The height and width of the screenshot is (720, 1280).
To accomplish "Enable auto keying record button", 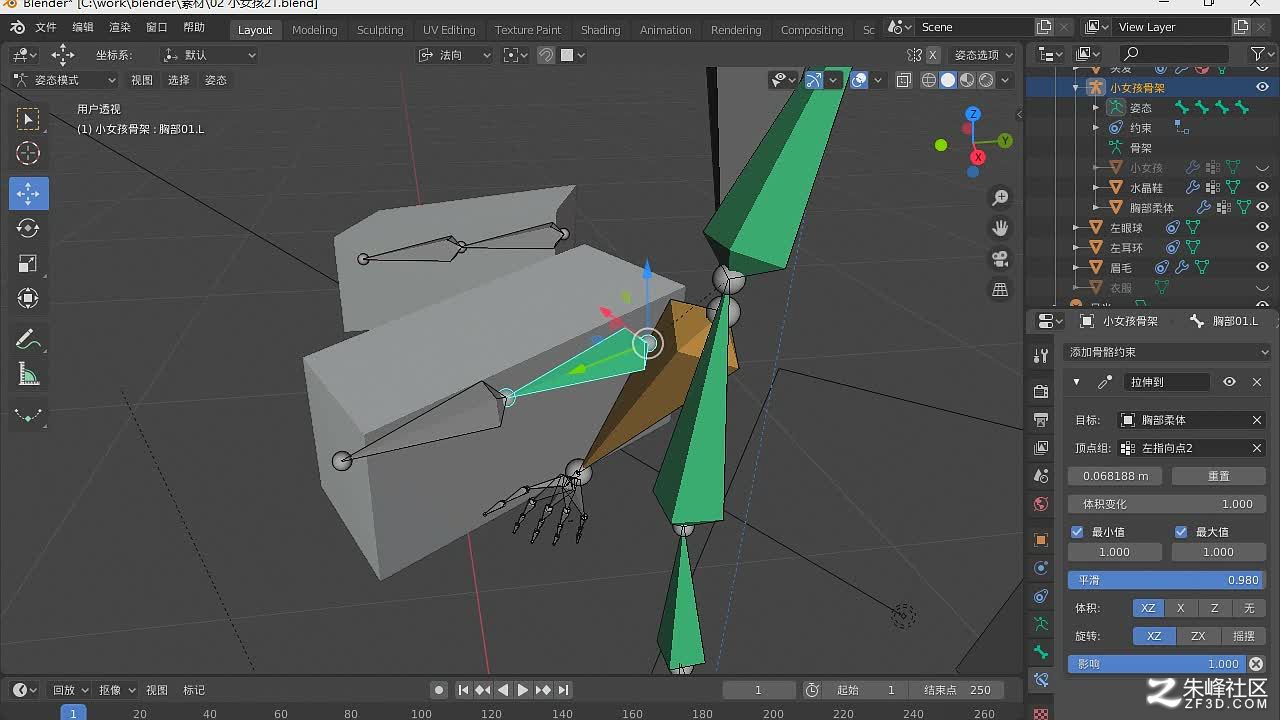I will click(439, 690).
